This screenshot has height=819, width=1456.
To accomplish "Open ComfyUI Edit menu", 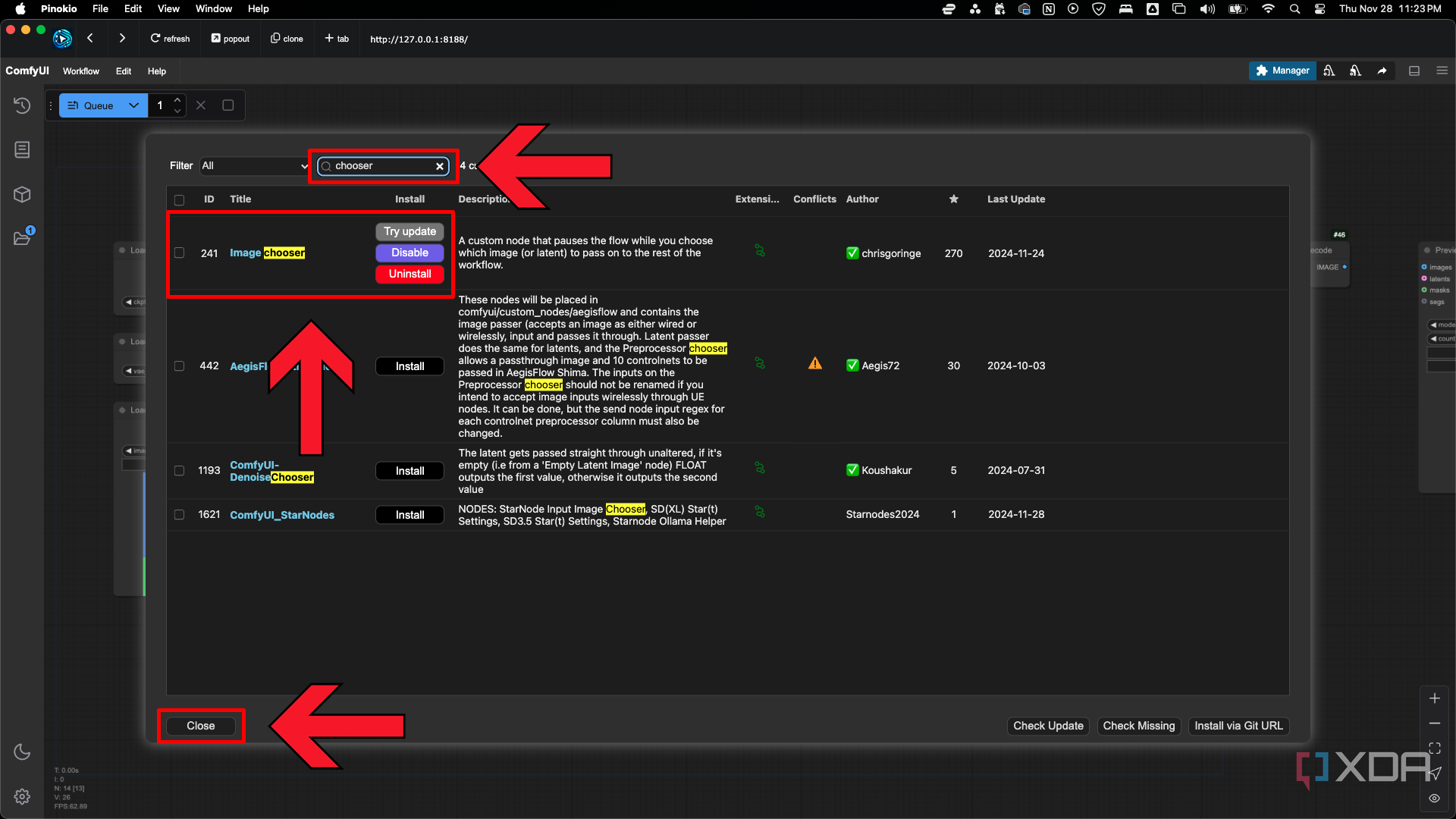I will pyautogui.click(x=124, y=71).
